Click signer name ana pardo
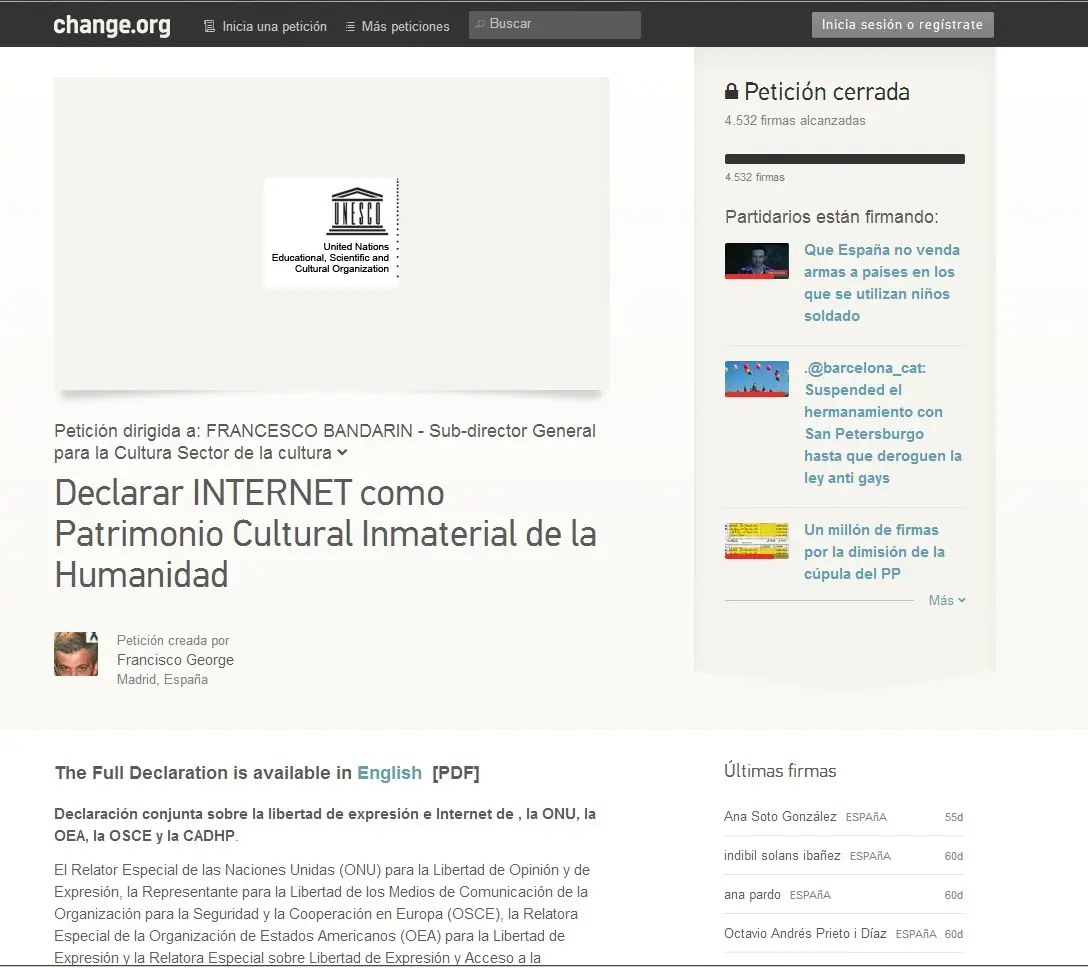 point(752,894)
